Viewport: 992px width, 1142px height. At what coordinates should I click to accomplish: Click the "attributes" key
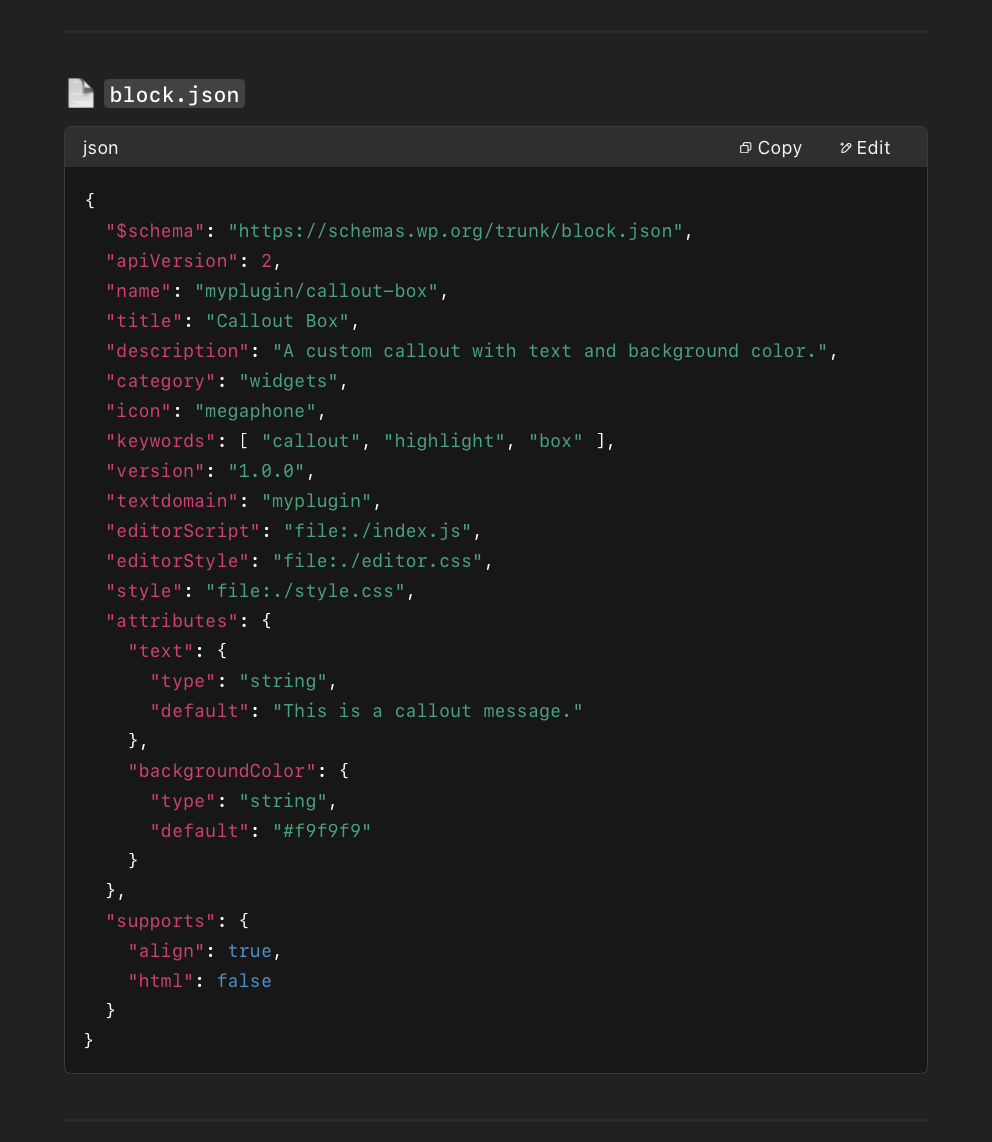click(171, 621)
